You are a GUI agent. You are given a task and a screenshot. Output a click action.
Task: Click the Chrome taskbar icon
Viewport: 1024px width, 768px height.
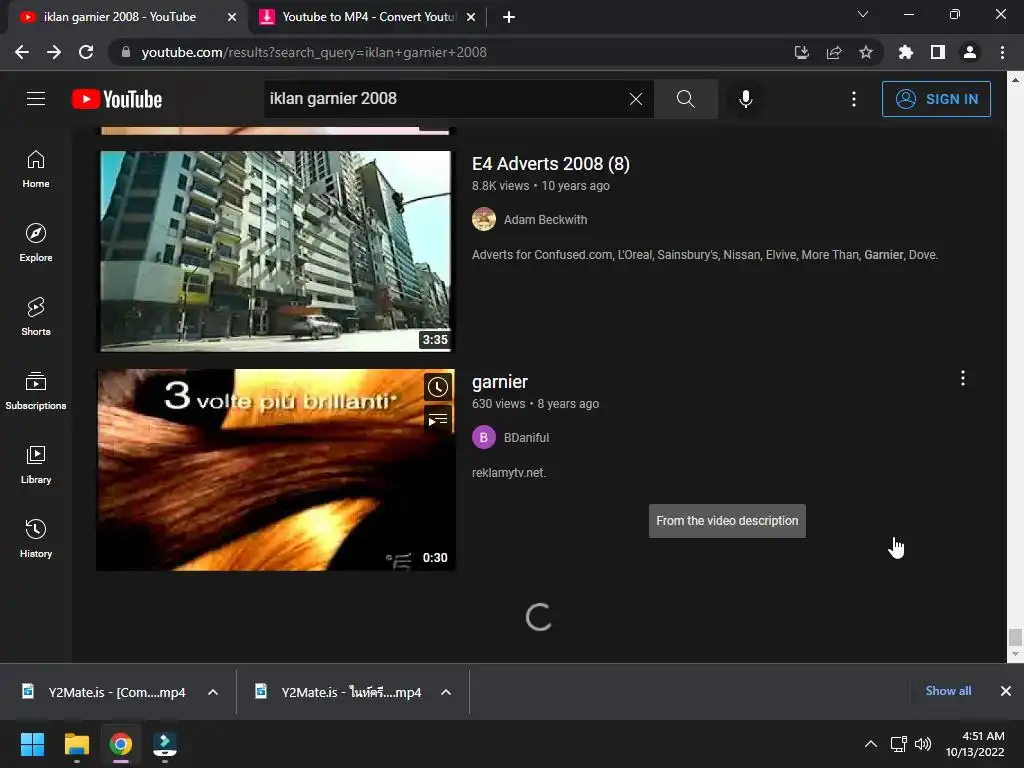tap(120, 744)
